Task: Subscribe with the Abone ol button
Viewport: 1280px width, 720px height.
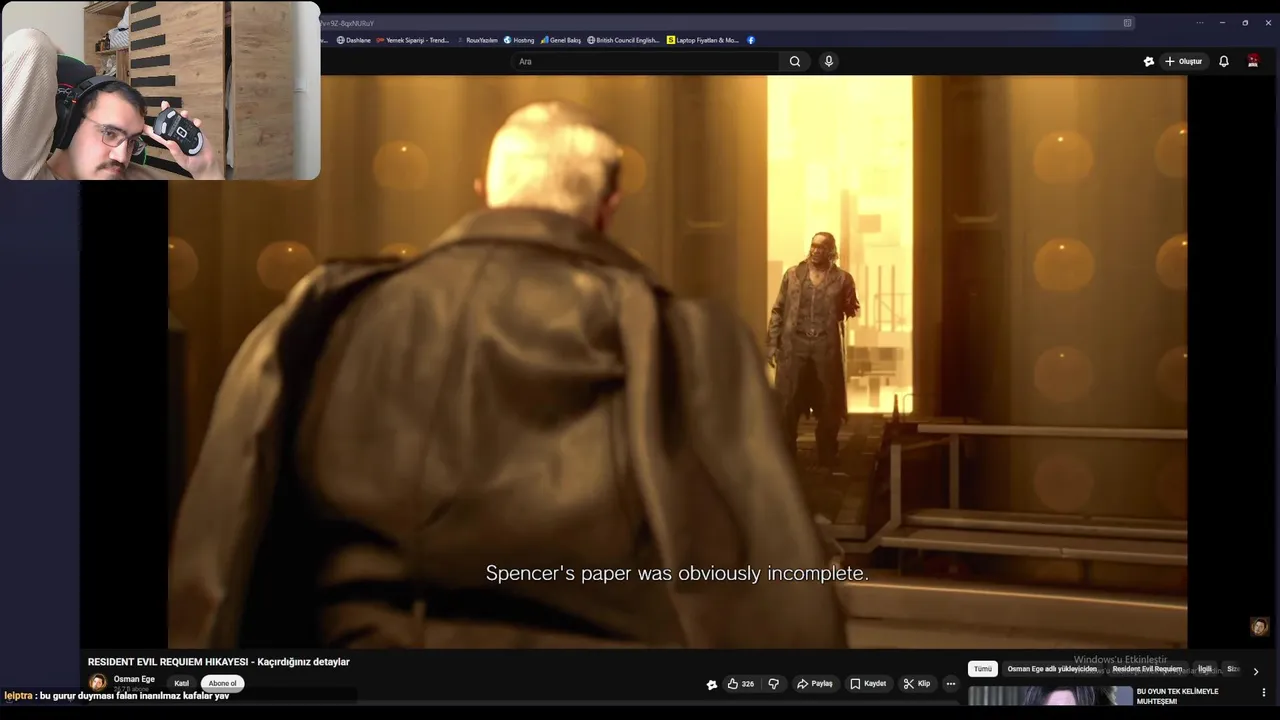Action: tap(222, 684)
